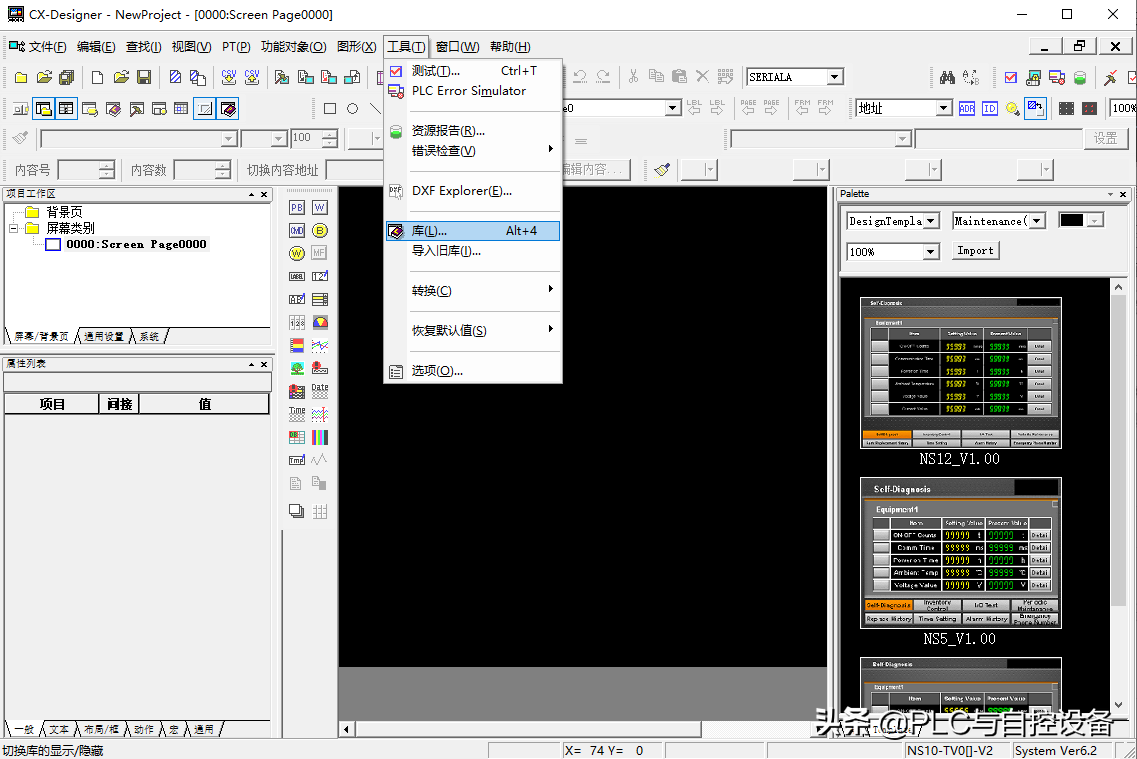Click the save floppy disk icon

pyautogui.click(x=144, y=77)
